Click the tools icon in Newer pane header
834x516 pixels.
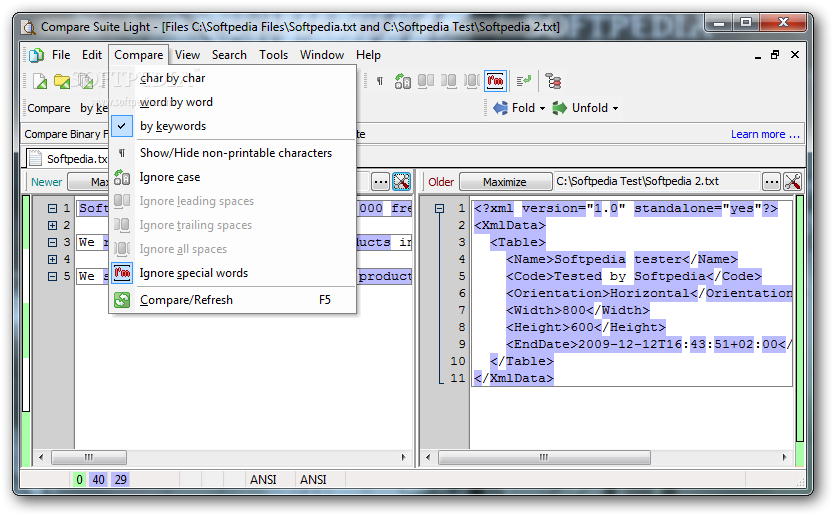pyautogui.click(x=402, y=182)
